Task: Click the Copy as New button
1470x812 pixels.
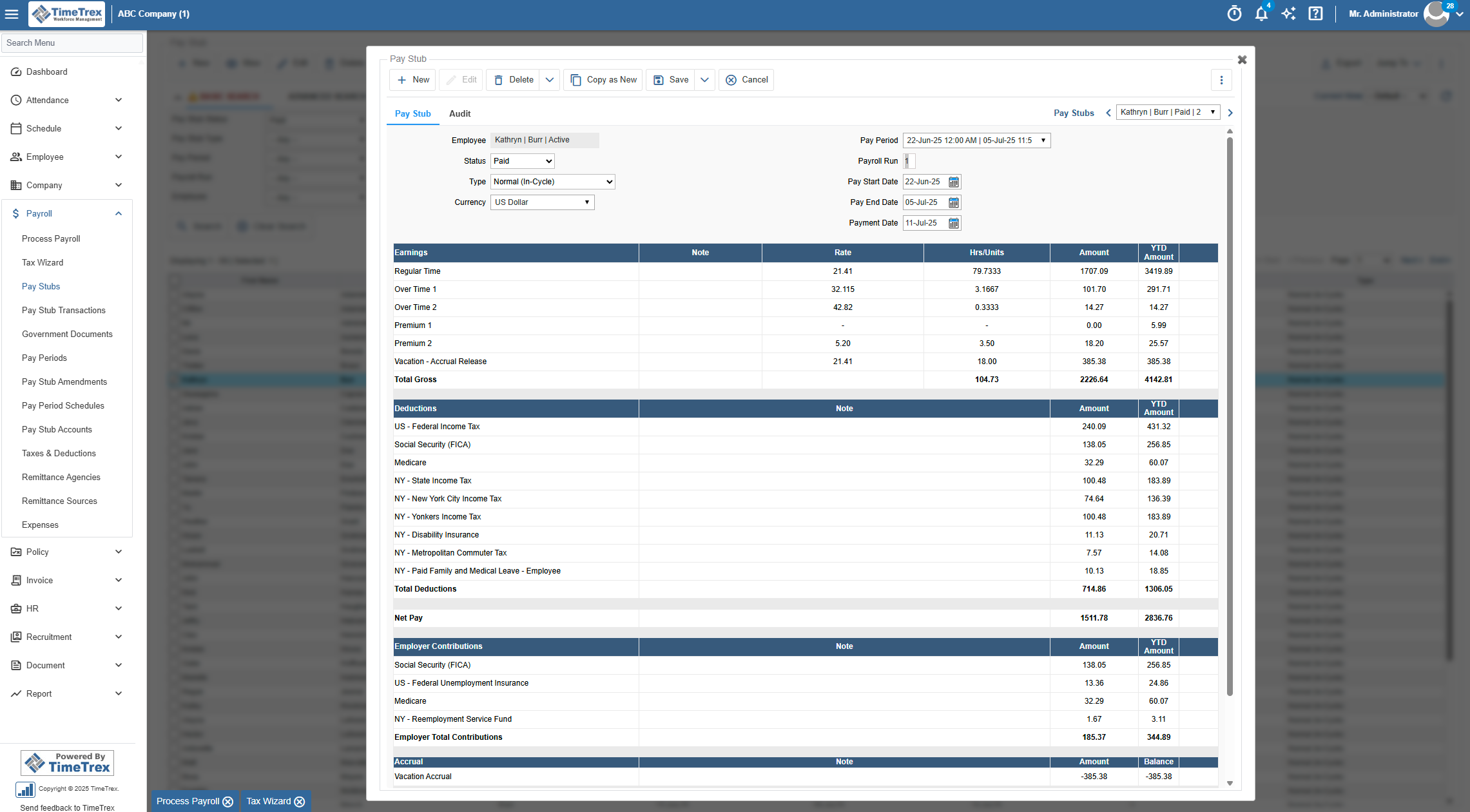Action: [x=603, y=80]
